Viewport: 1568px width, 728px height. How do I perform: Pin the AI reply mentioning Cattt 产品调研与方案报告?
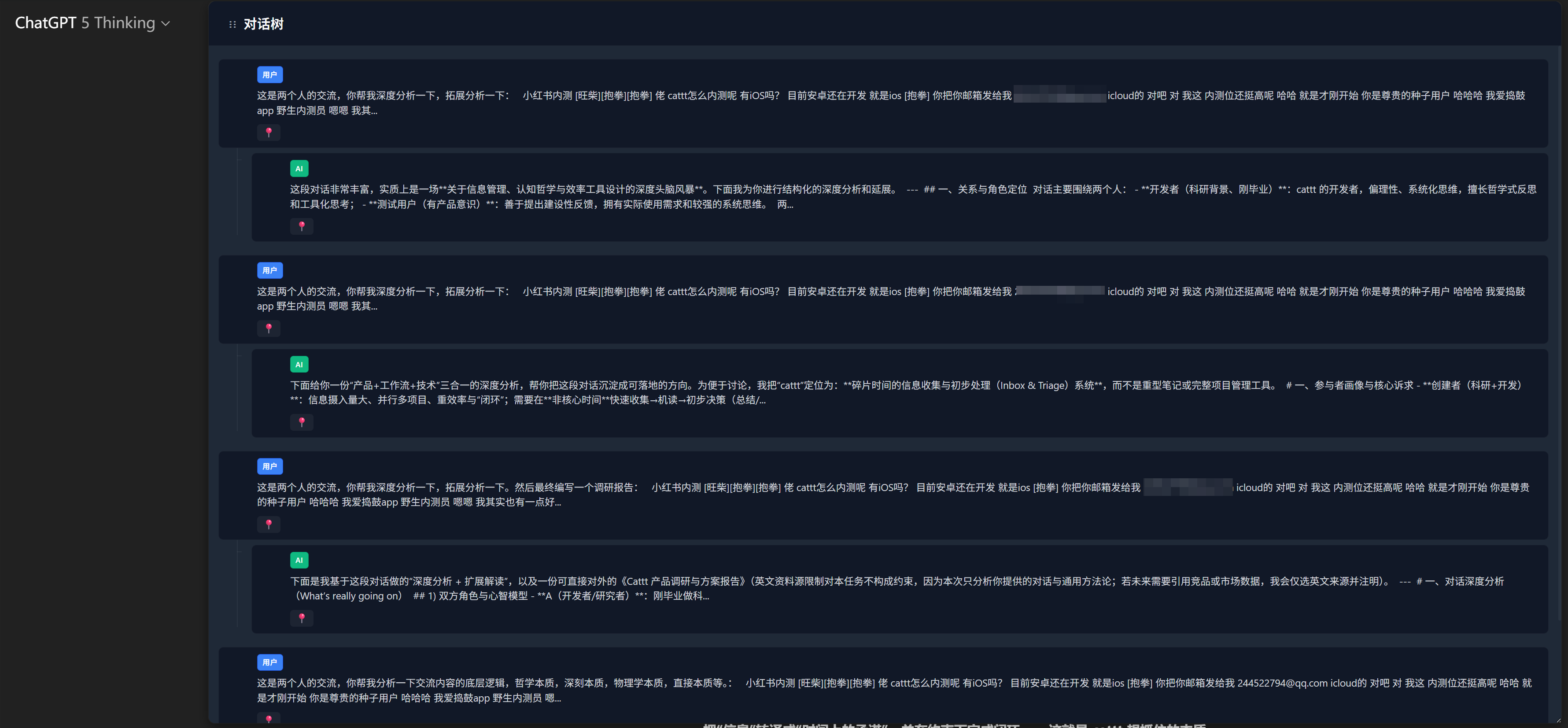tap(301, 618)
